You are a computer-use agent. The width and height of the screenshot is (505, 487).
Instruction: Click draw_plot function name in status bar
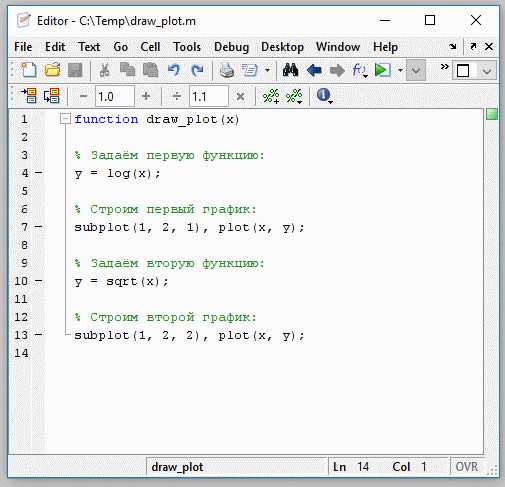pos(177,467)
